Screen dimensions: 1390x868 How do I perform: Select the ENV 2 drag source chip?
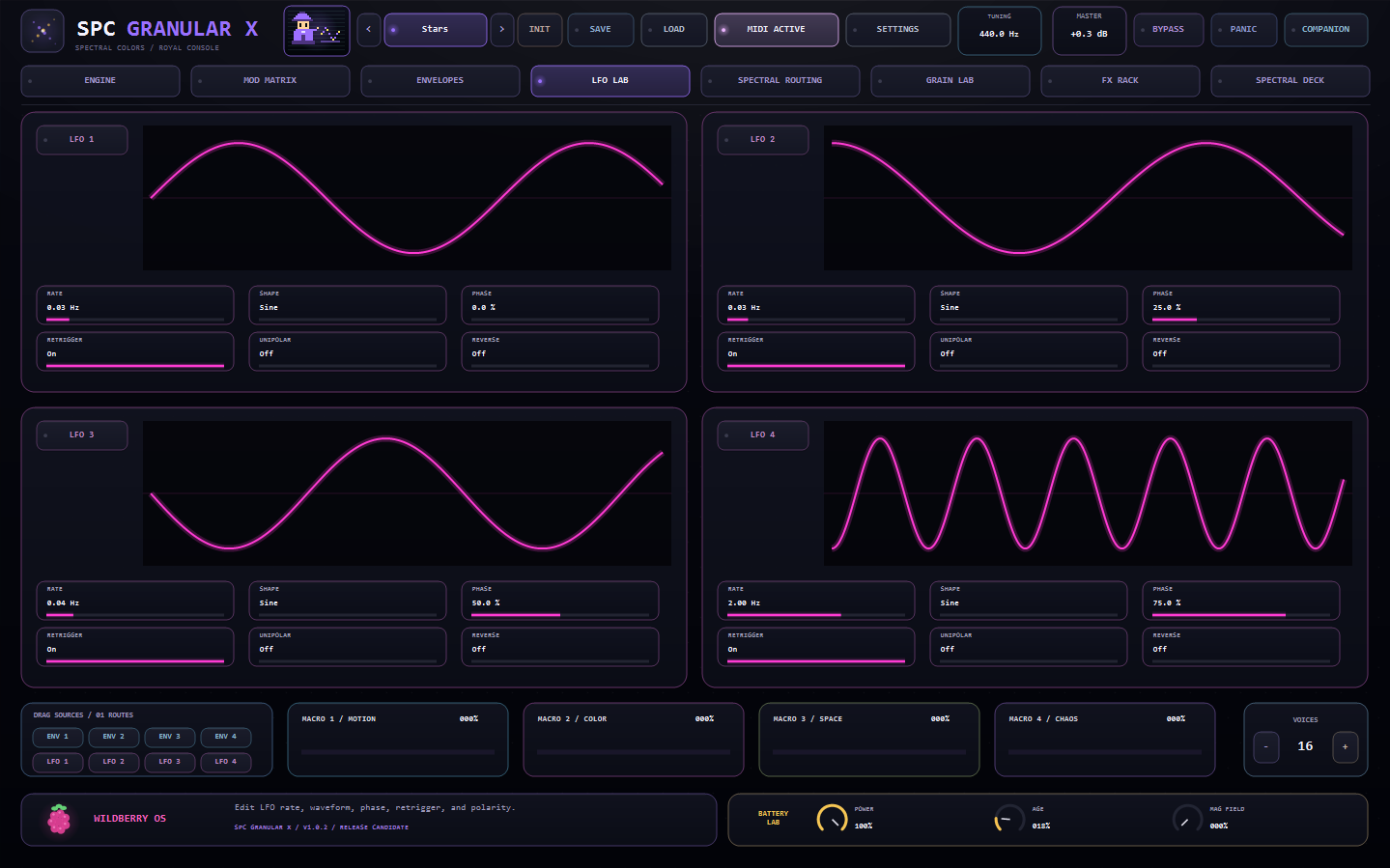(114, 737)
